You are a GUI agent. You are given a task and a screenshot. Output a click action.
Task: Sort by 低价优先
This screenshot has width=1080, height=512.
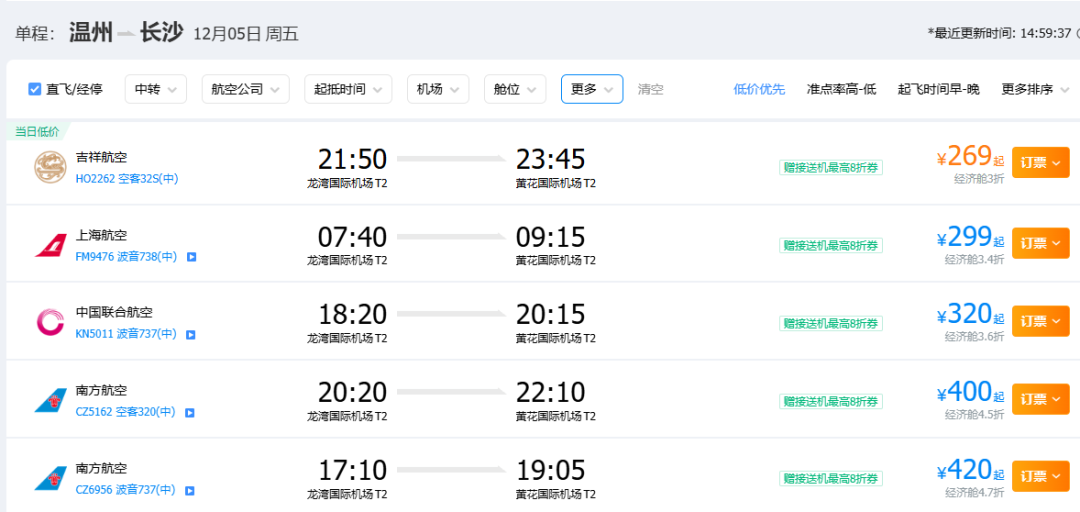point(759,89)
